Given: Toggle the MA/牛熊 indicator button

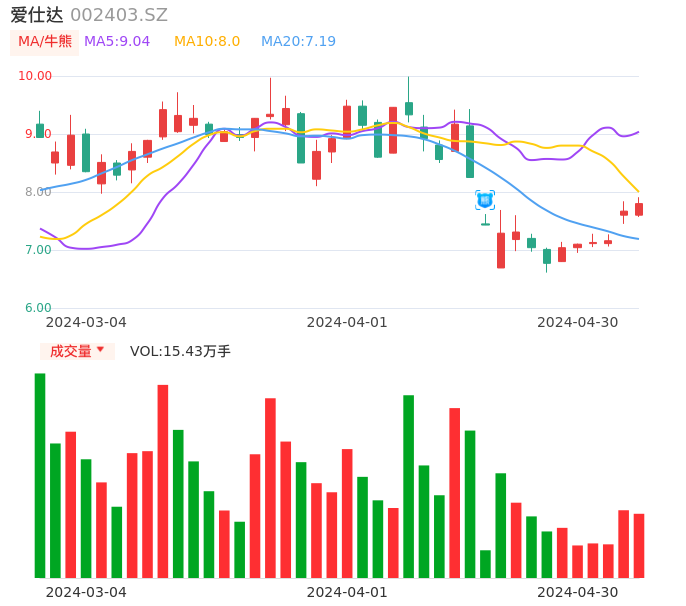Looking at the screenshot, I should point(45,42).
